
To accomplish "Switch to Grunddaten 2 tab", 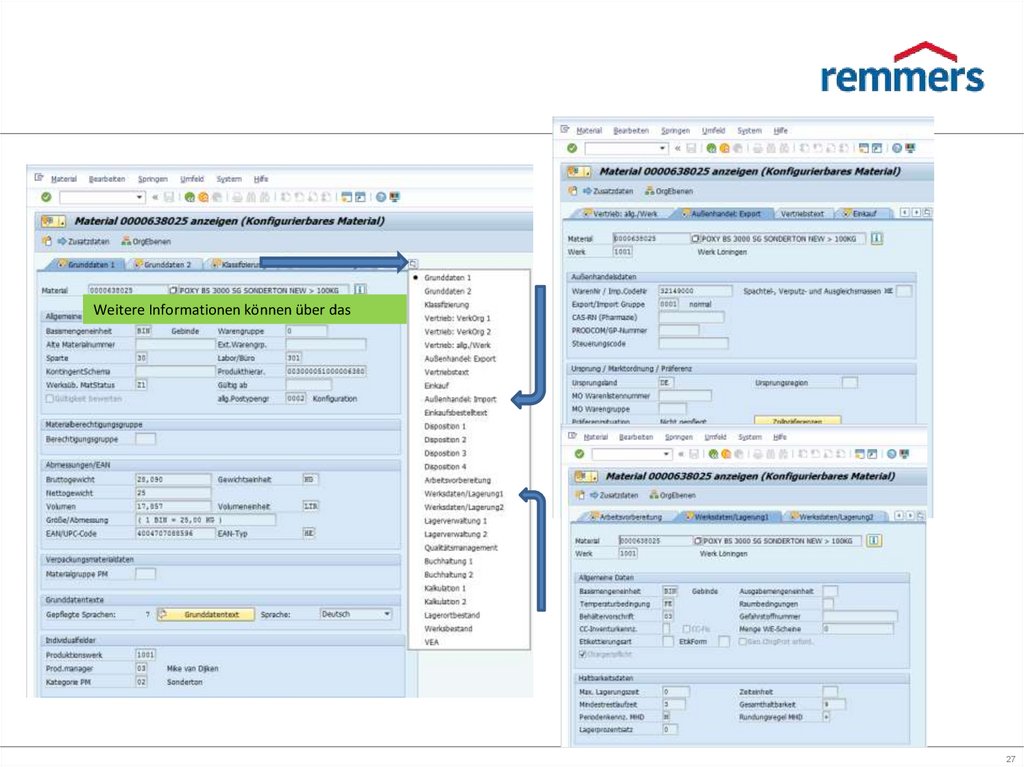I will tap(162, 265).
